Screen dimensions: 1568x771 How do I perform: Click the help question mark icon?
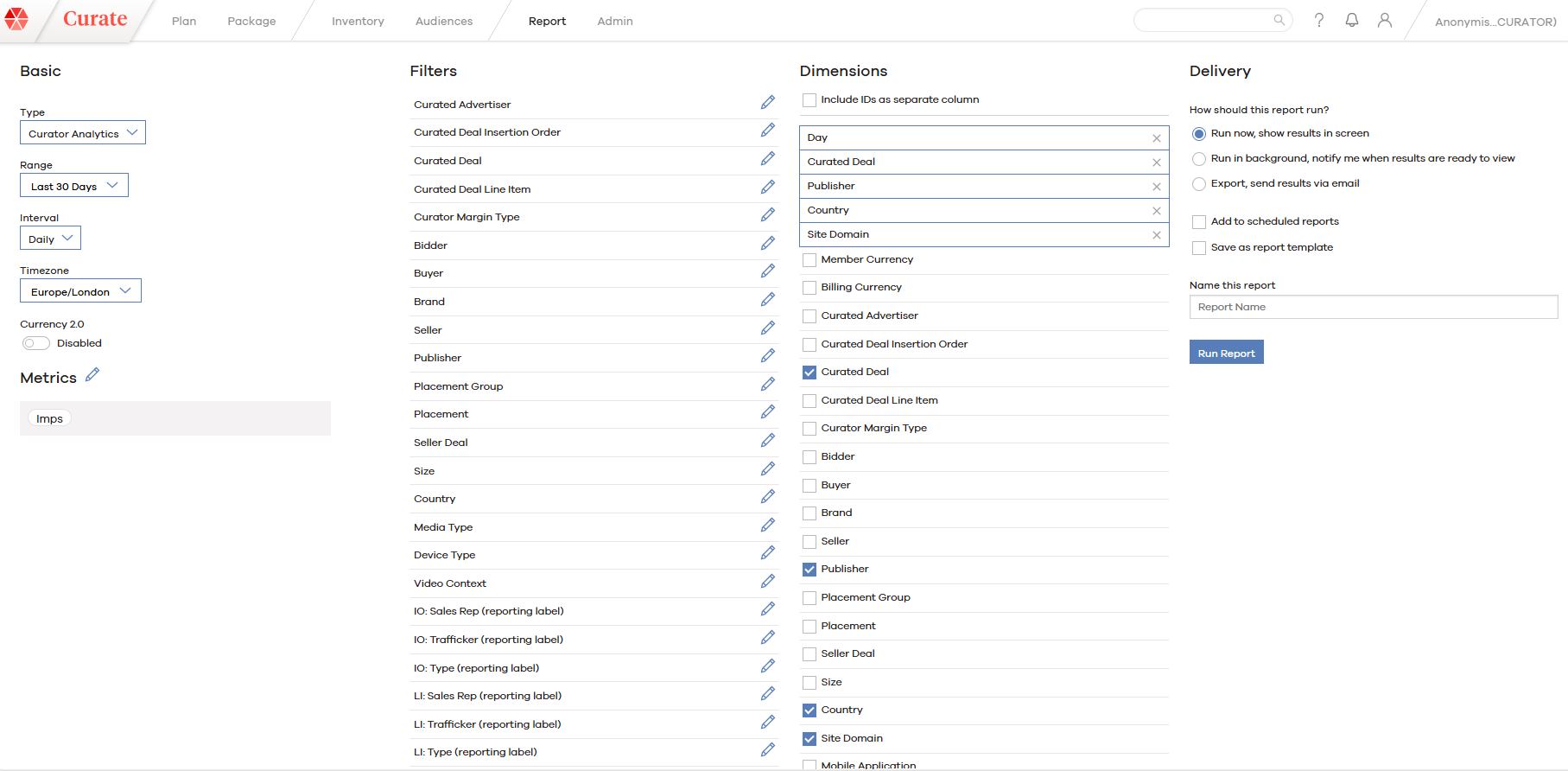coord(1318,20)
